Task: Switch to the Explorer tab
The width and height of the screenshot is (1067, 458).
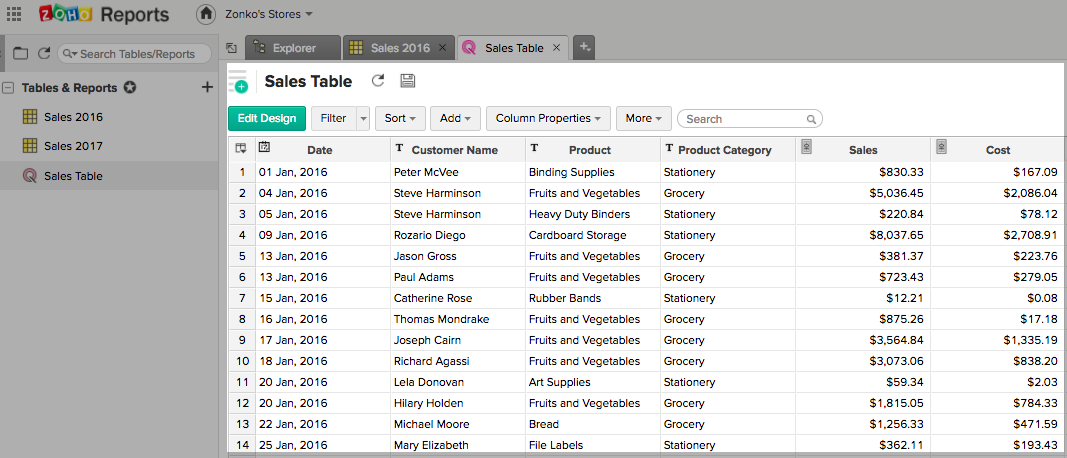Action: click(290, 48)
